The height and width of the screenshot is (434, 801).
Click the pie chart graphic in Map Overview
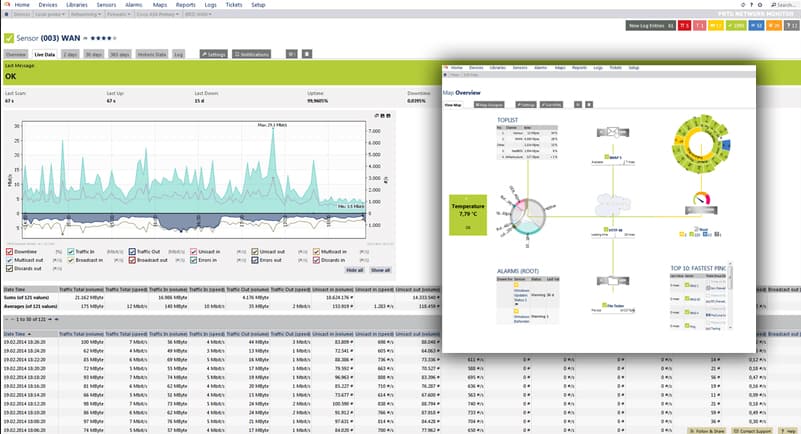coord(528,216)
